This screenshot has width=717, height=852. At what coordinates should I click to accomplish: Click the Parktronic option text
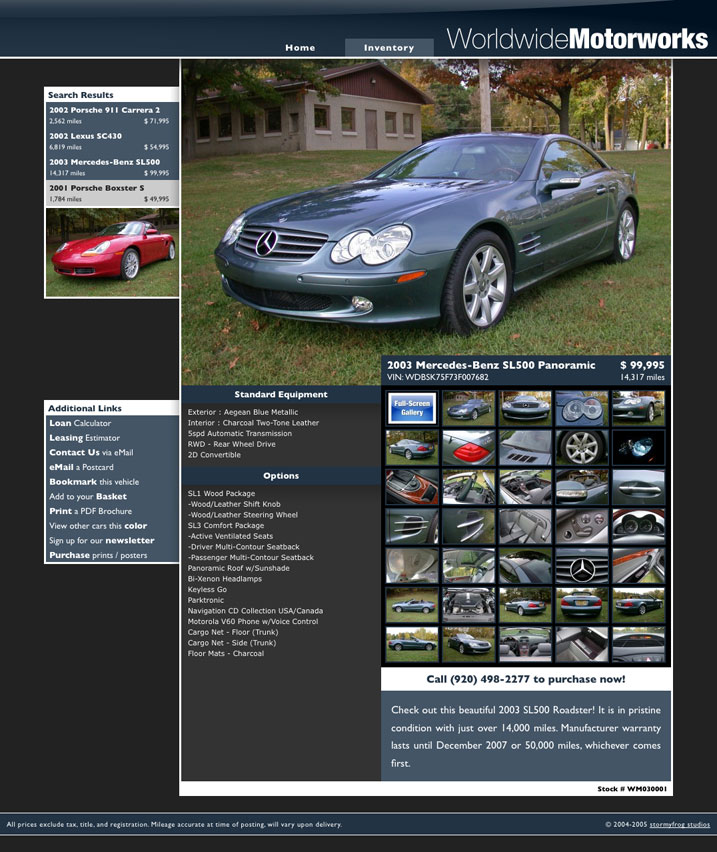click(206, 600)
